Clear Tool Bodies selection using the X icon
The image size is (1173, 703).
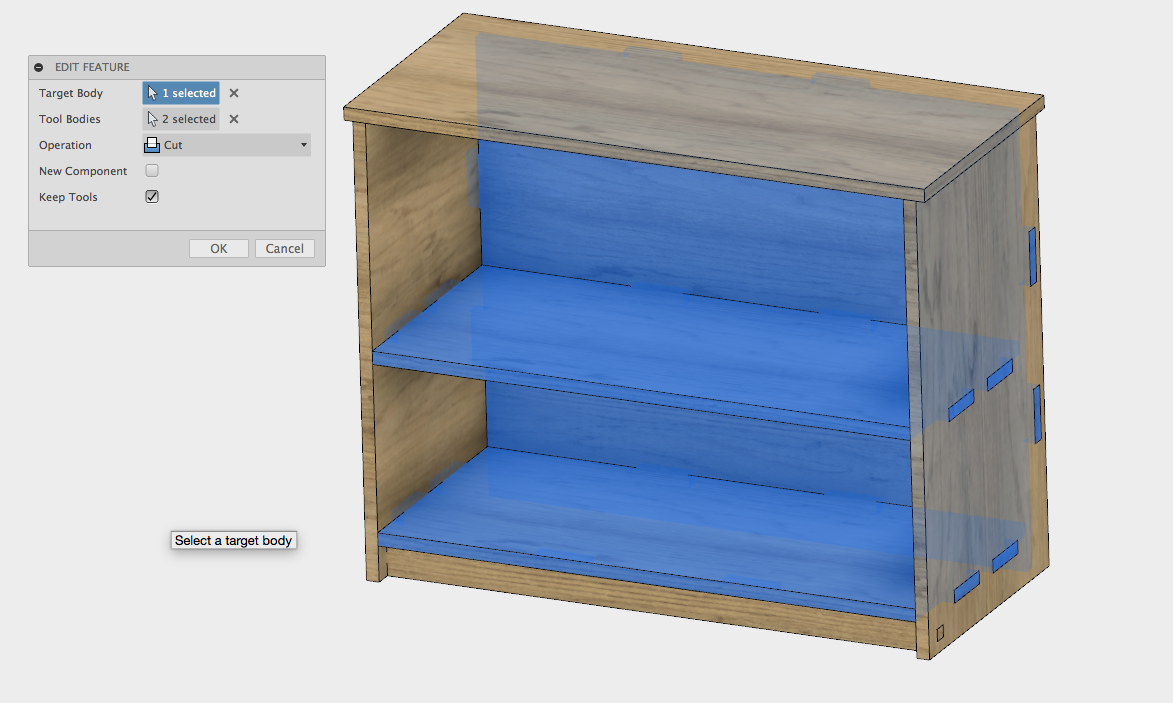[x=232, y=118]
